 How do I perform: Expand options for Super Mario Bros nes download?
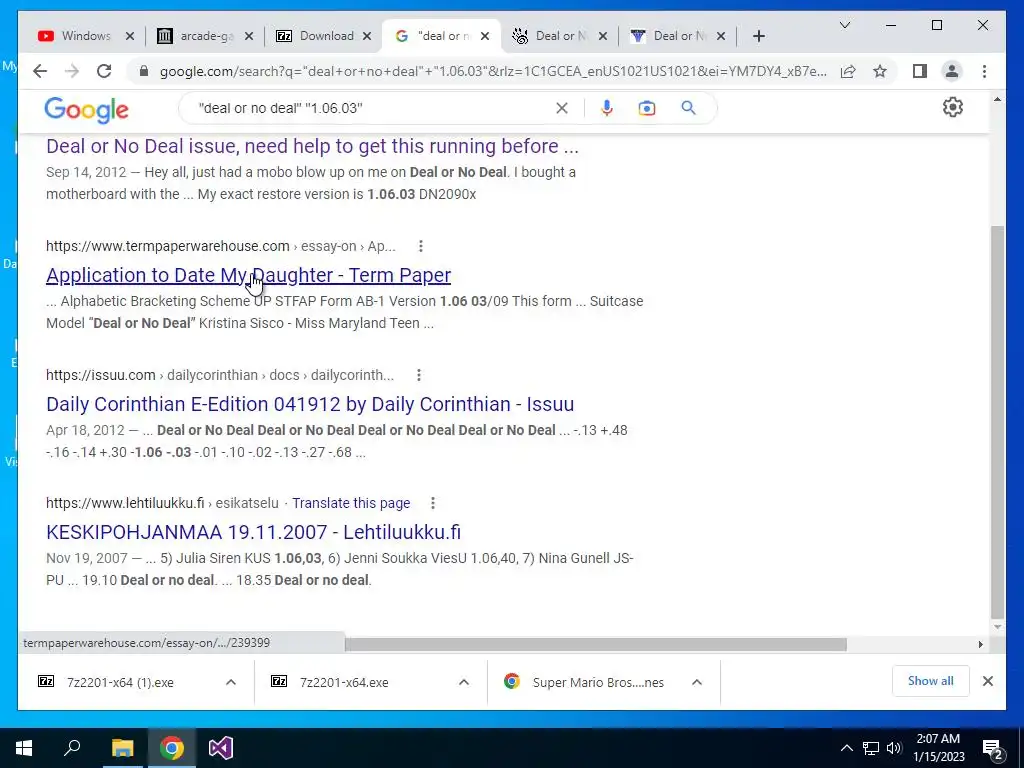697,682
